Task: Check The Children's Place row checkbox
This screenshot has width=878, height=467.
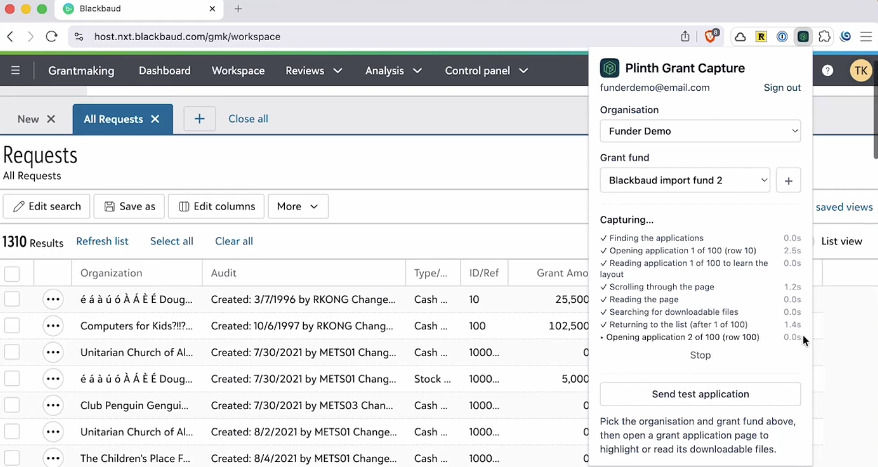Action: (x=12, y=458)
